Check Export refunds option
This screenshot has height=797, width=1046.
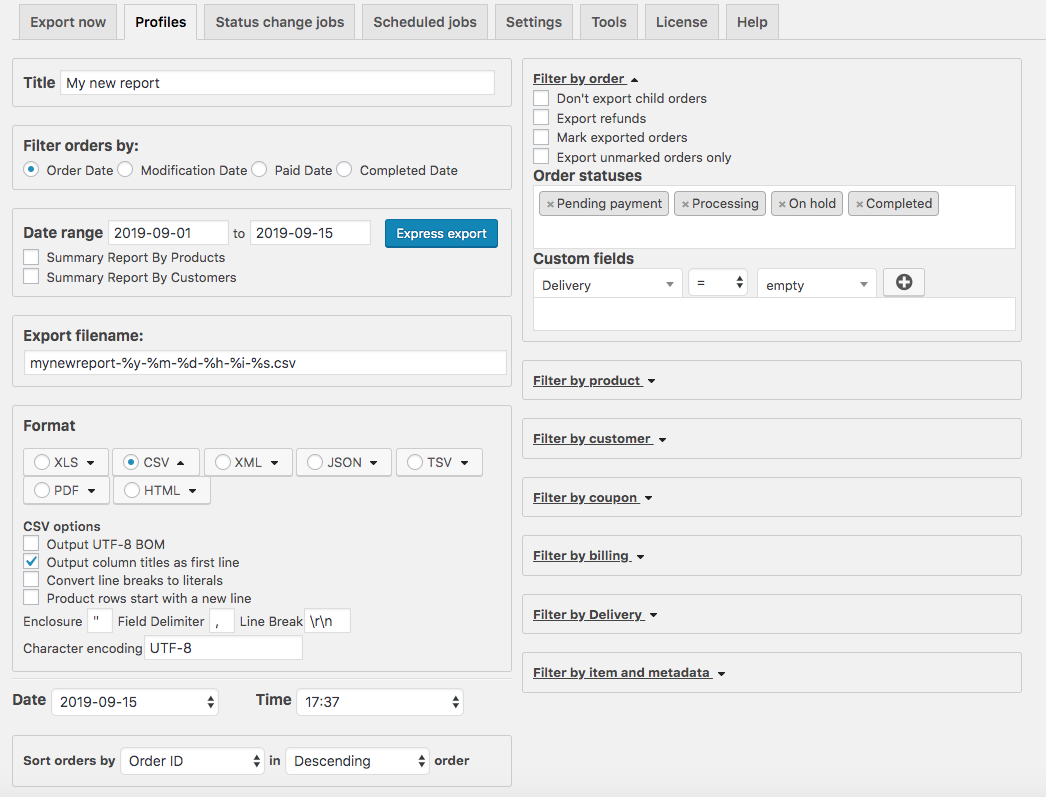click(x=541, y=118)
